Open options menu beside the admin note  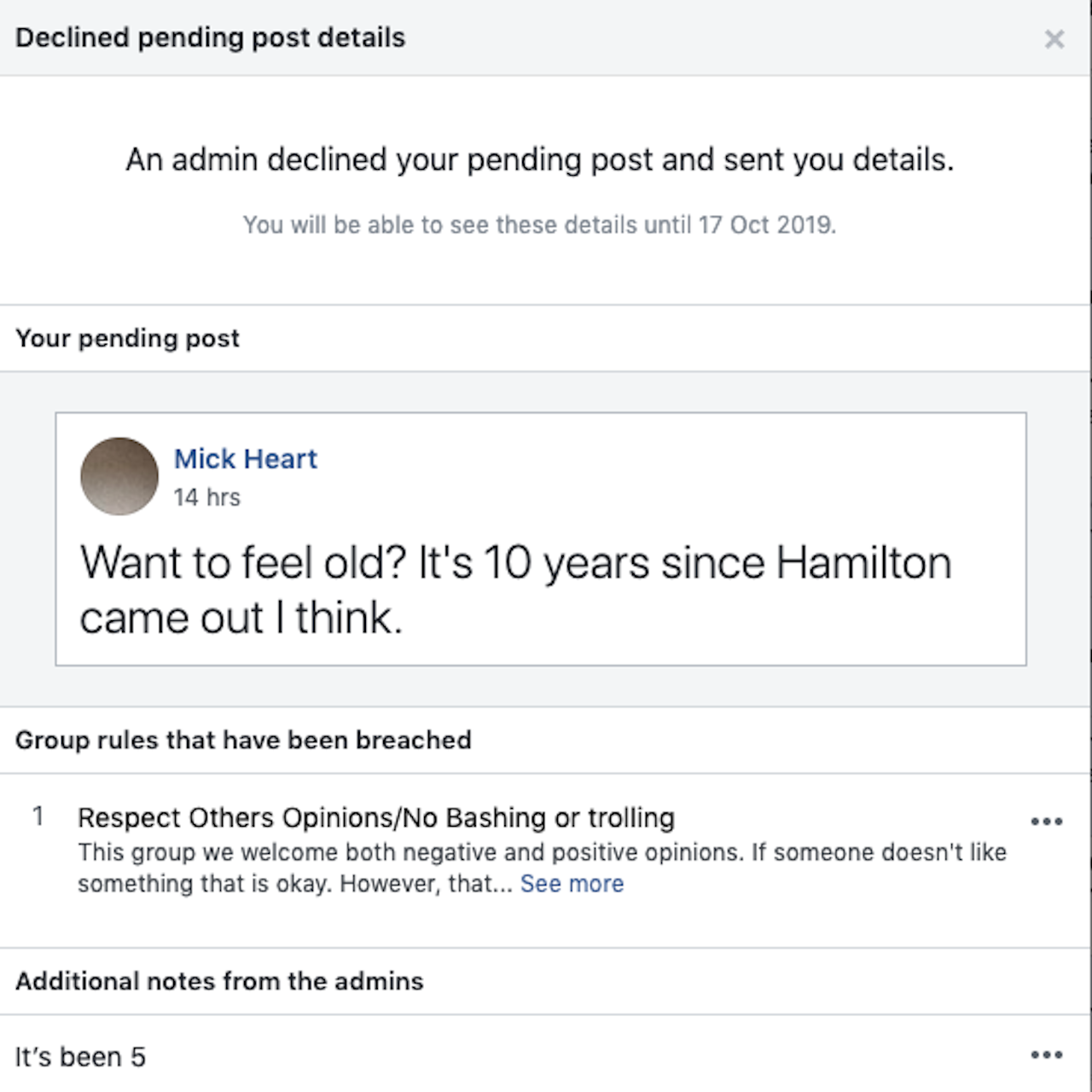click(x=1046, y=1055)
